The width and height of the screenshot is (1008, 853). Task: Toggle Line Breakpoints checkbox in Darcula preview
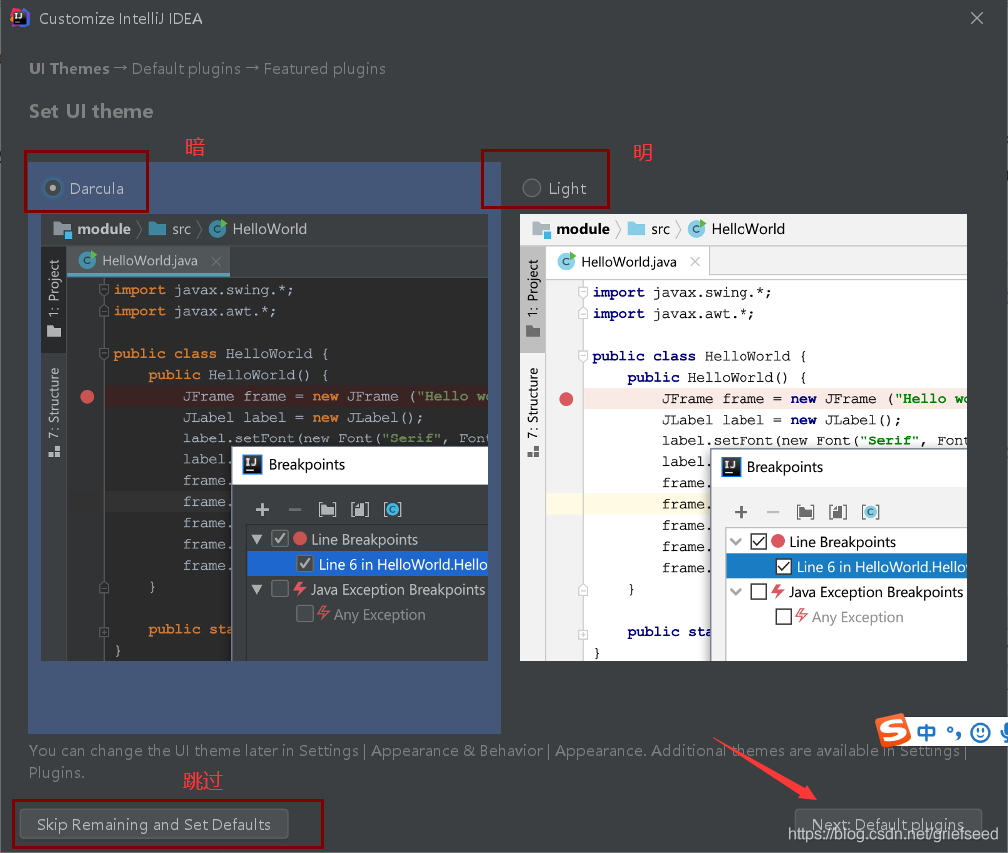point(280,539)
